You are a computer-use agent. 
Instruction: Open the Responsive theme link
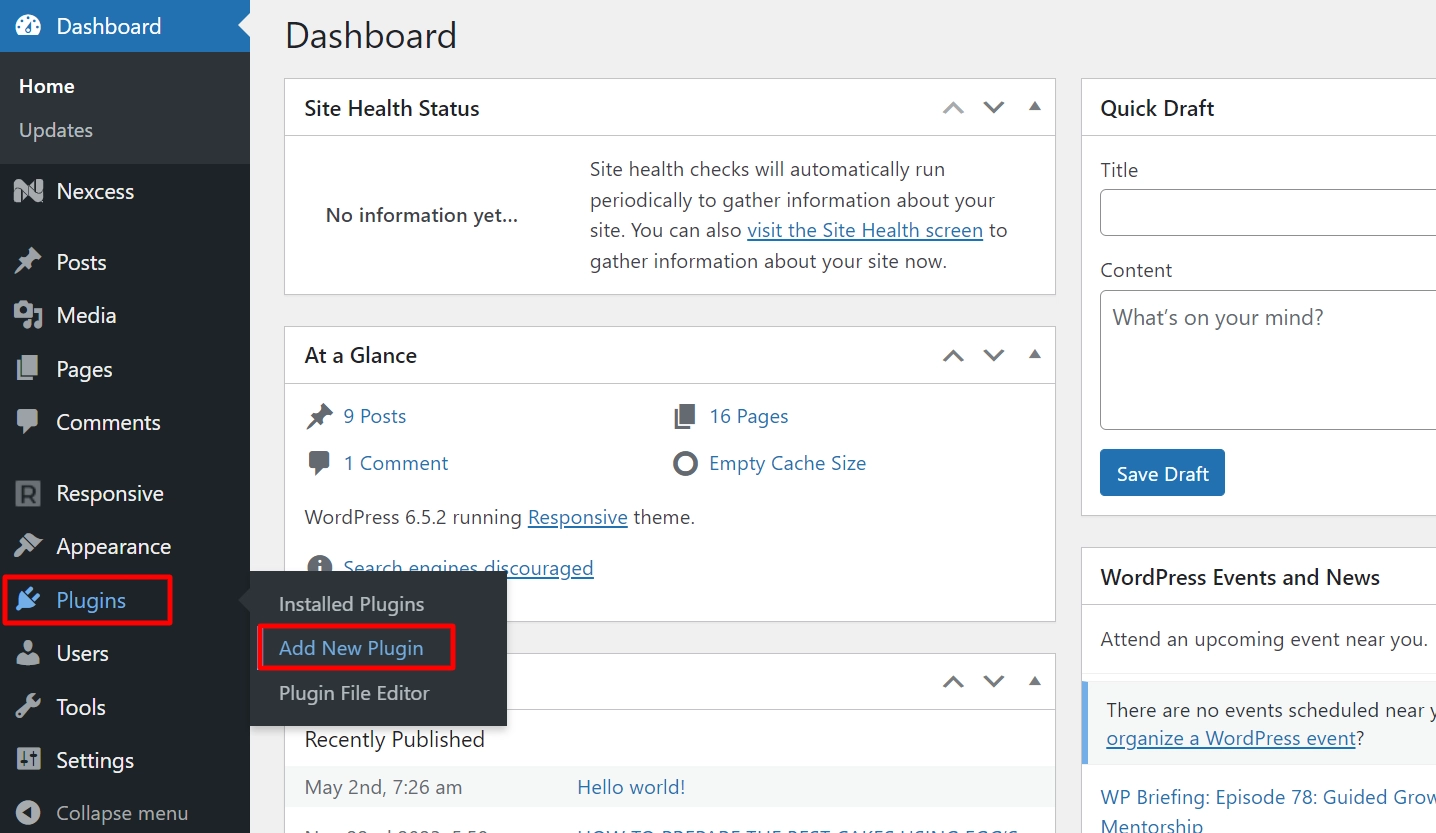pyautogui.click(x=578, y=517)
